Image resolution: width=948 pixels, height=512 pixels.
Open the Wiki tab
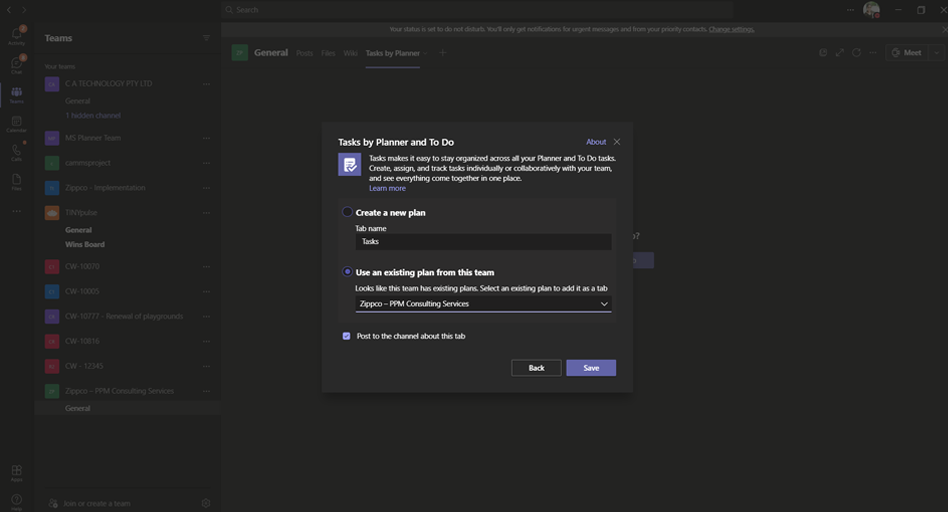tap(351, 53)
